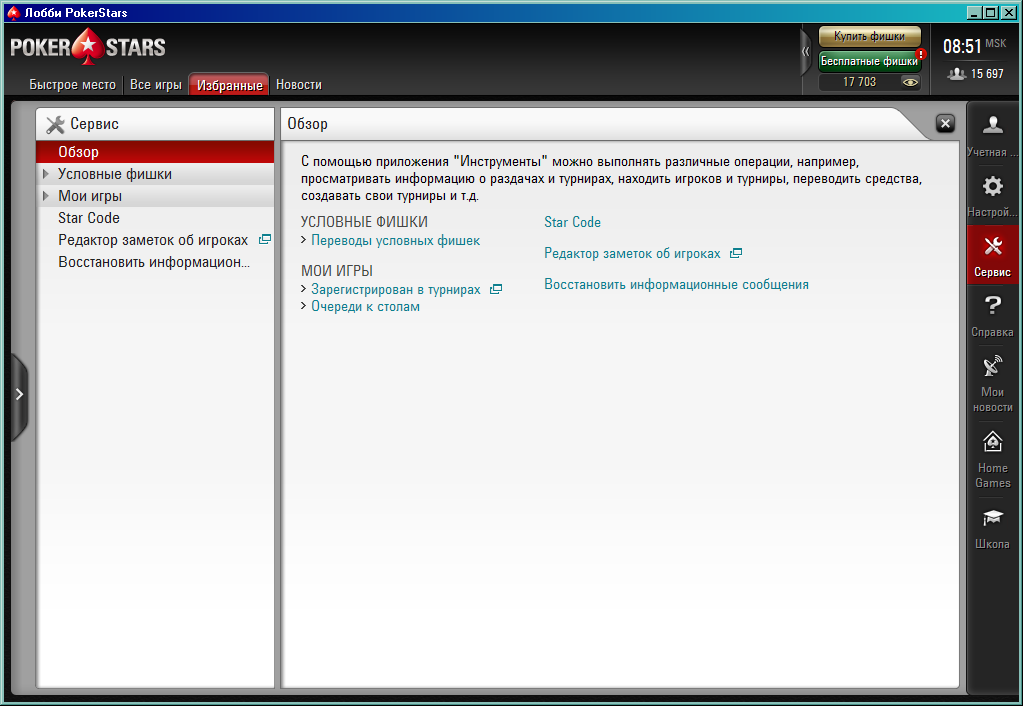Click the Мои игры label in tree
Screen dimensions: 1023x706
[x=90, y=196]
